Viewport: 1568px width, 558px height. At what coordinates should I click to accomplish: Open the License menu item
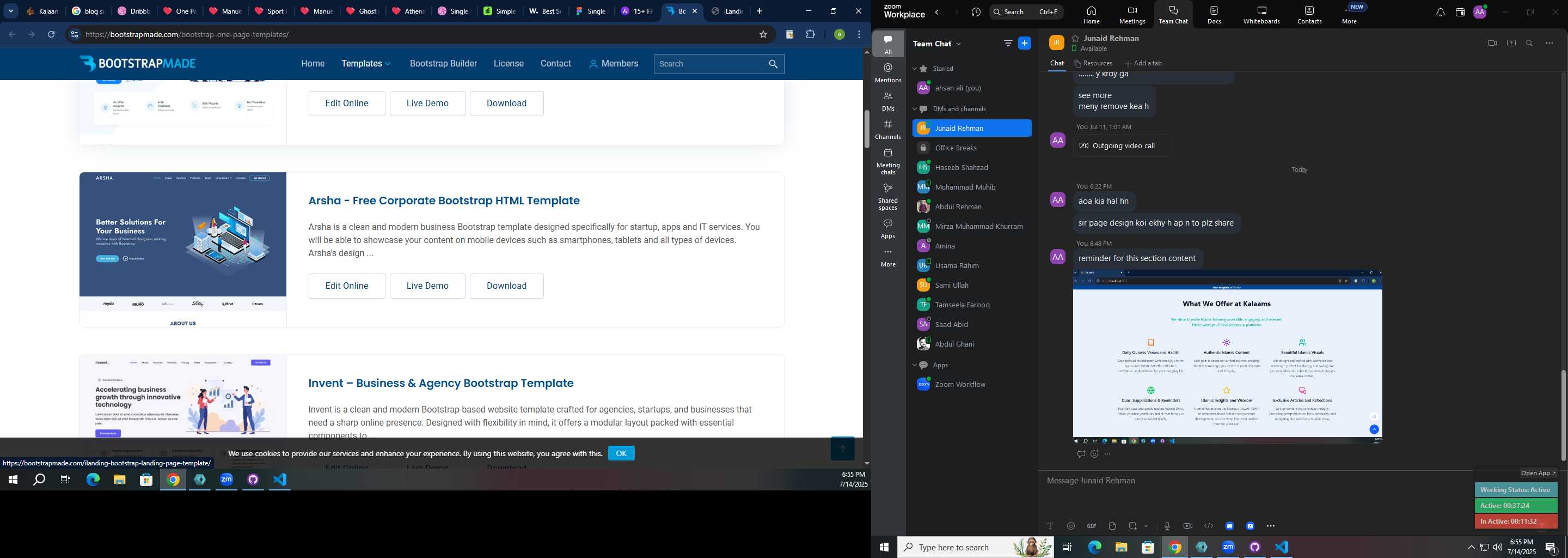(x=509, y=63)
